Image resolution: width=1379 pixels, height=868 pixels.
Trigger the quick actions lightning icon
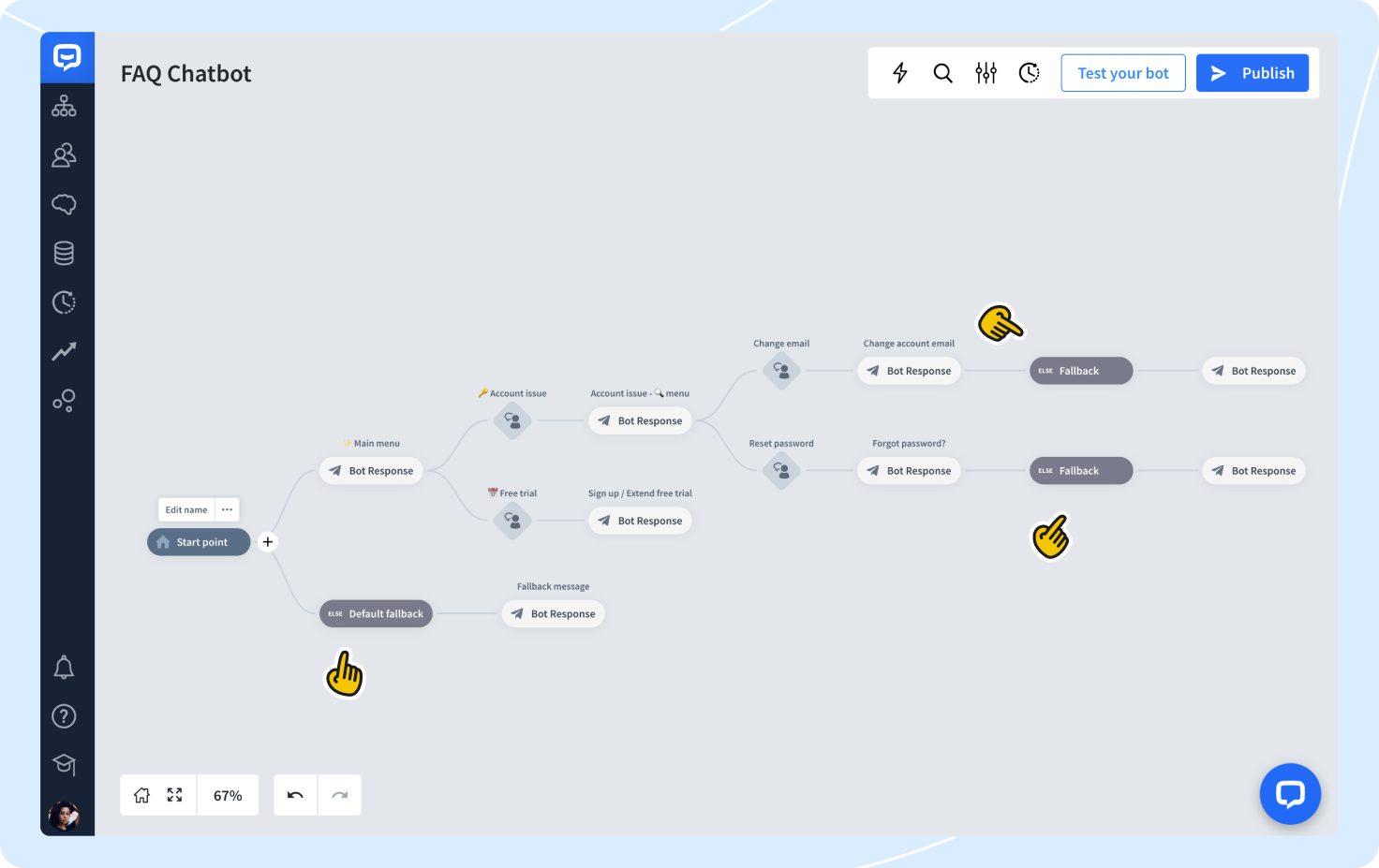[x=899, y=72]
